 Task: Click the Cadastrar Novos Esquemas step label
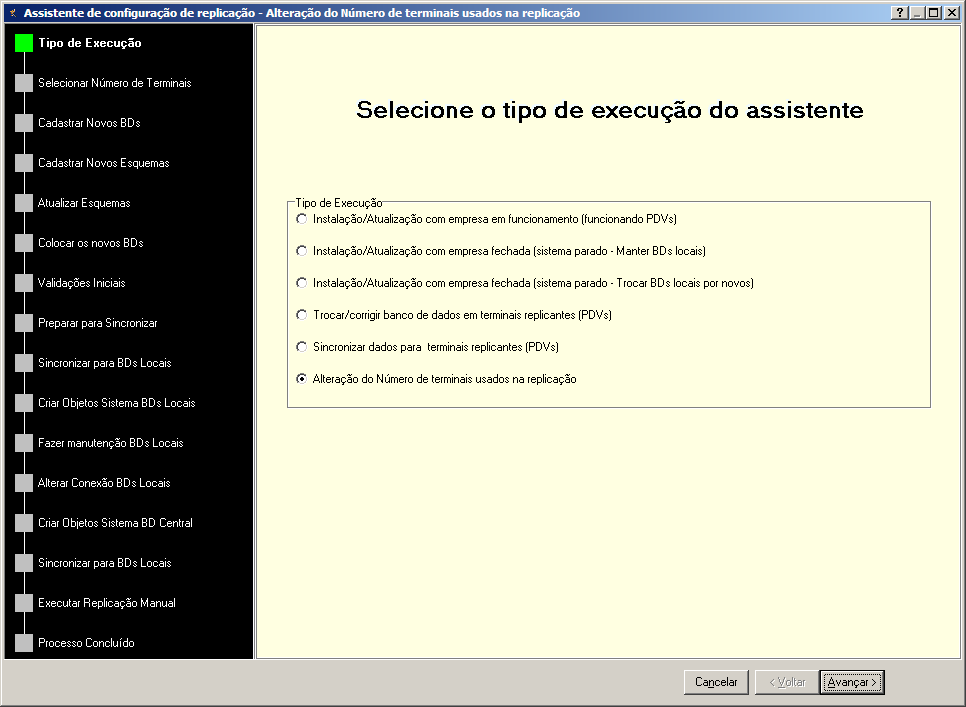click(x=103, y=163)
